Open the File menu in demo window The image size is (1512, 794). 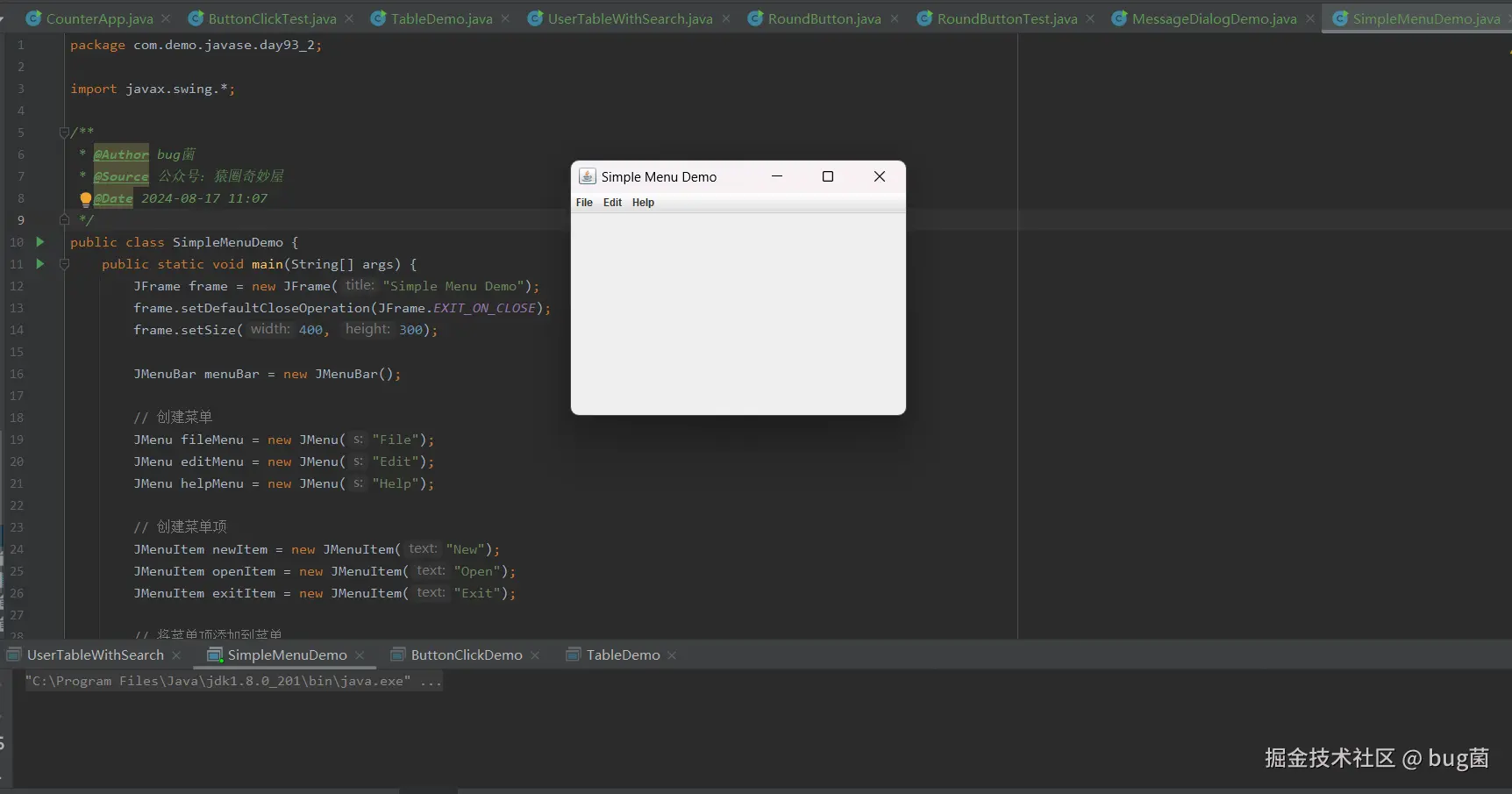coord(584,203)
